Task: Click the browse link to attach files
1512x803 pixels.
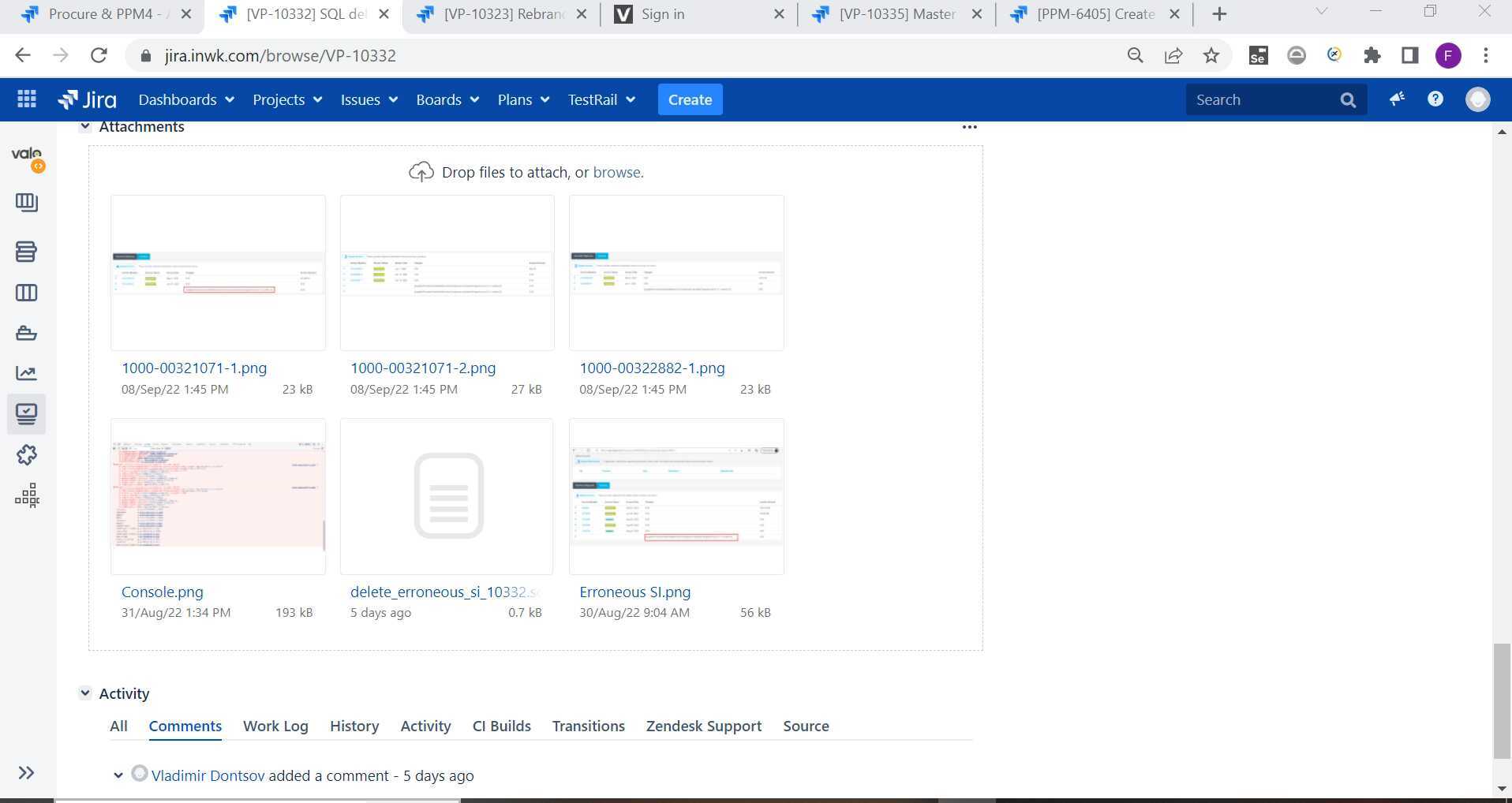Action: [x=616, y=172]
